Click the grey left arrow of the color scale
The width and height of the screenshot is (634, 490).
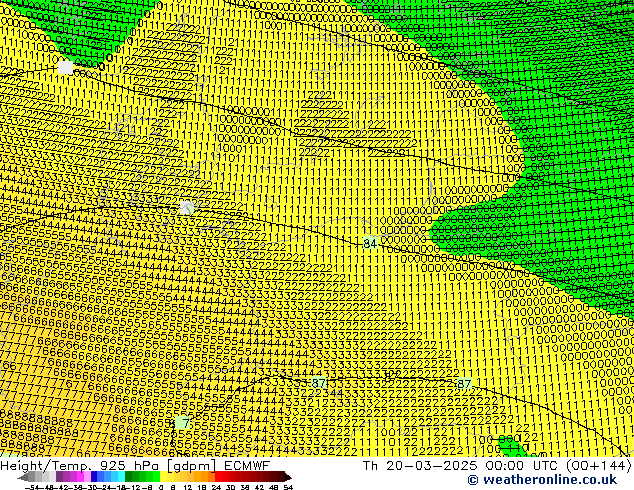pyautogui.click(x=23, y=477)
